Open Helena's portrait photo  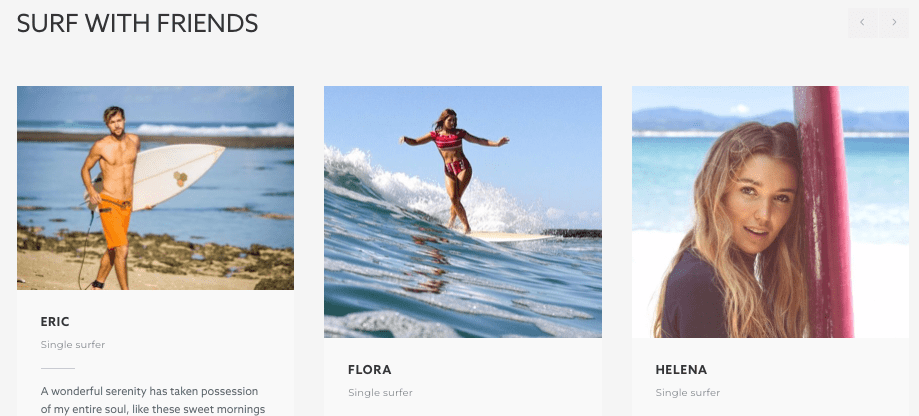tap(770, 212)
